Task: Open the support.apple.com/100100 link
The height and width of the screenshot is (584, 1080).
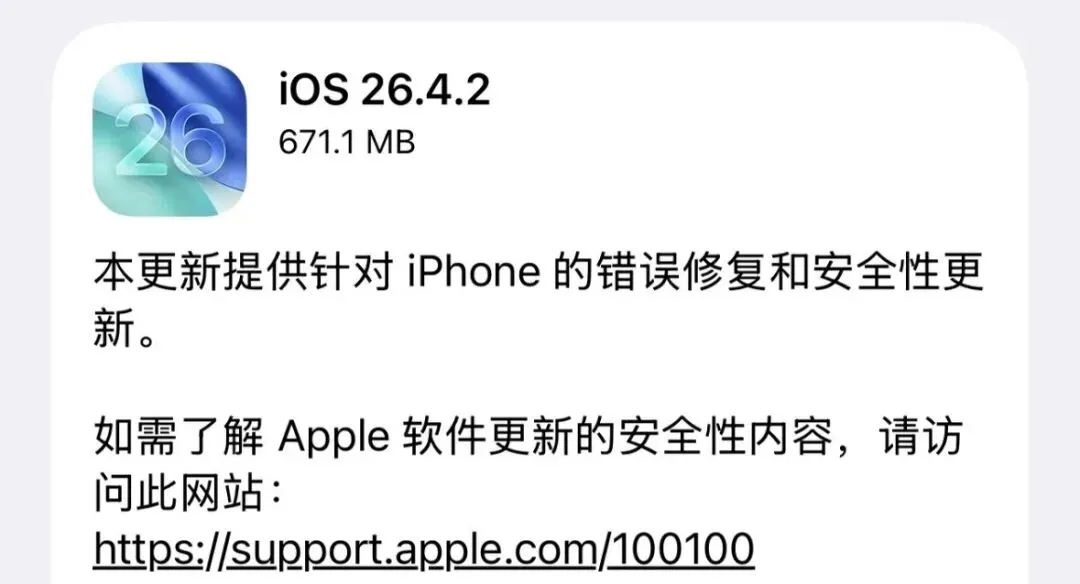Action: pos(424,549)
